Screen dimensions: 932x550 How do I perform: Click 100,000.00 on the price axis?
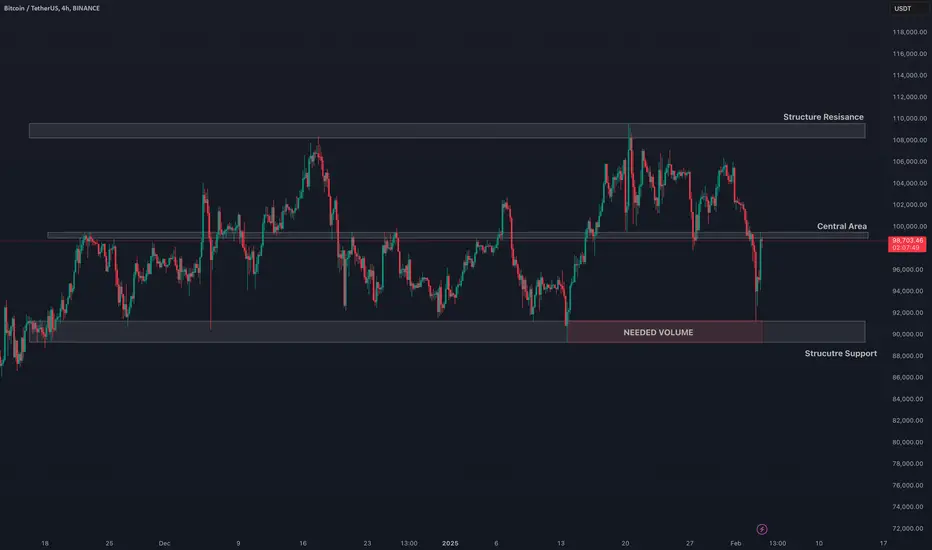909,226
